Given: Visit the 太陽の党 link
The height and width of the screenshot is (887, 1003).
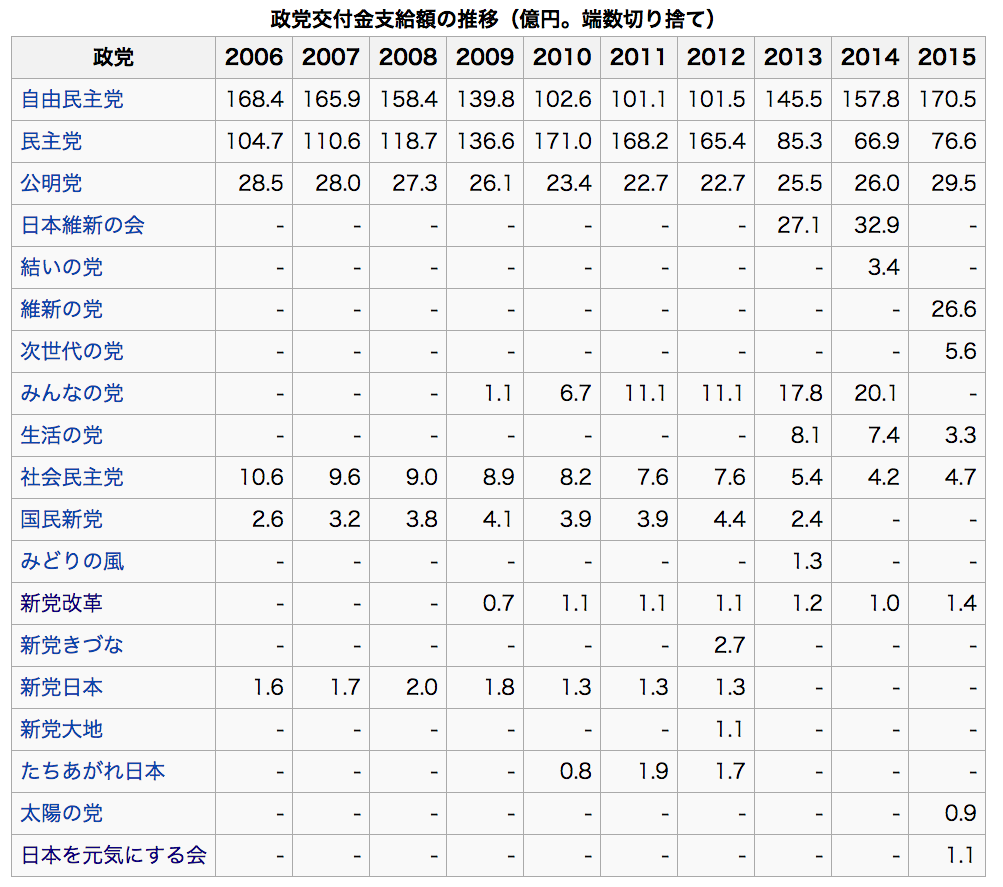Looking at the screenshot, I should (61, 813).
